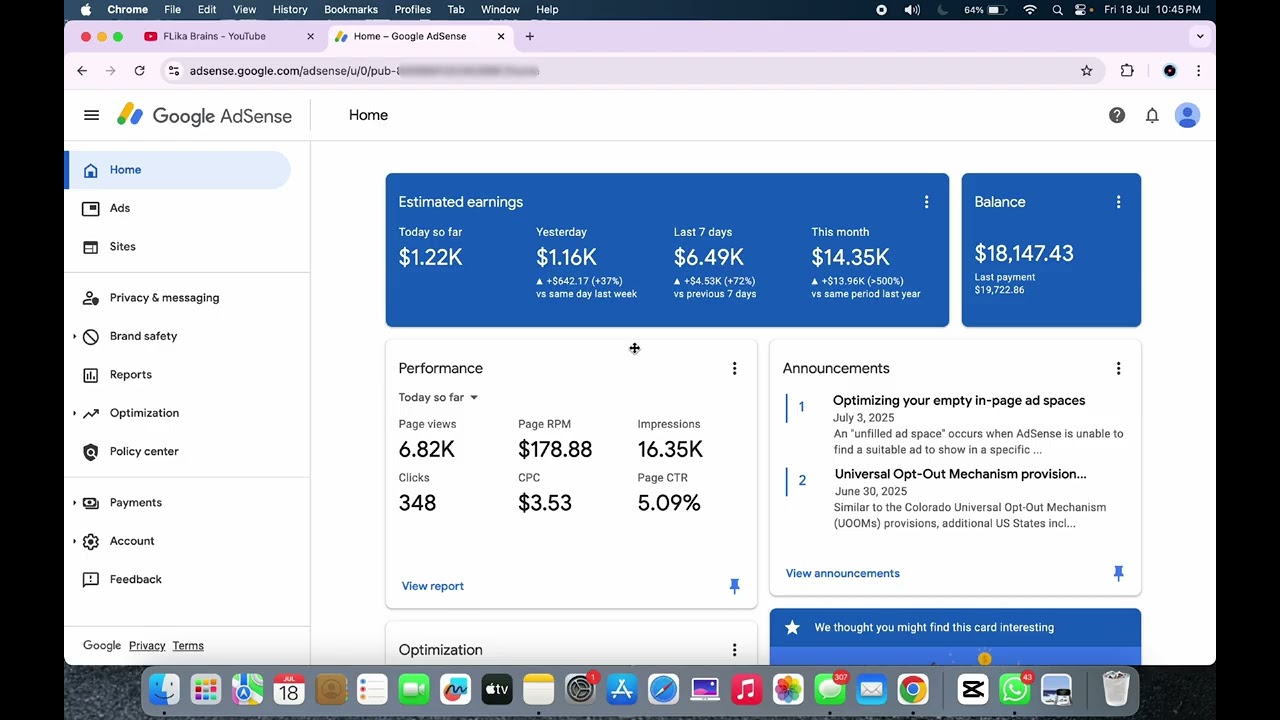Click the View announcements link
This screenshot has width=1280, height=720.
point(842,573)
